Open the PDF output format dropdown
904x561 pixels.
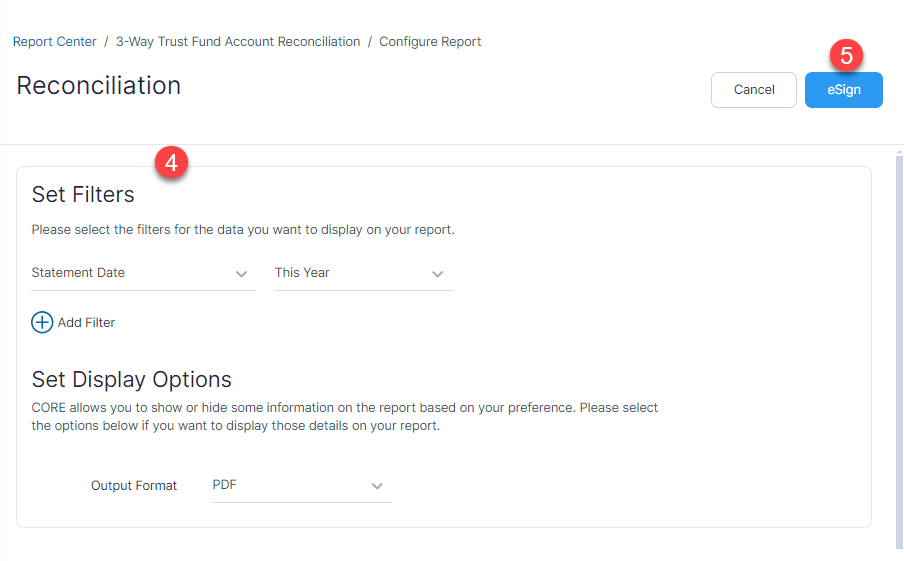[302, 485]
